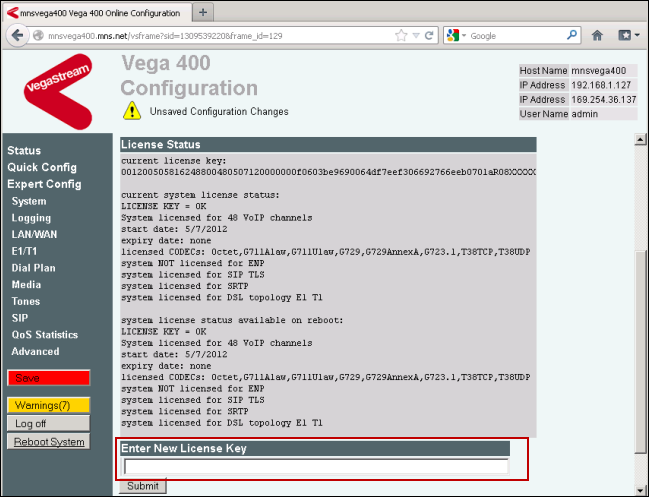Click the VegaStream logo
The width and height of the screenshot is (649, 497).
pyautogui.click(x=58, y=90)
